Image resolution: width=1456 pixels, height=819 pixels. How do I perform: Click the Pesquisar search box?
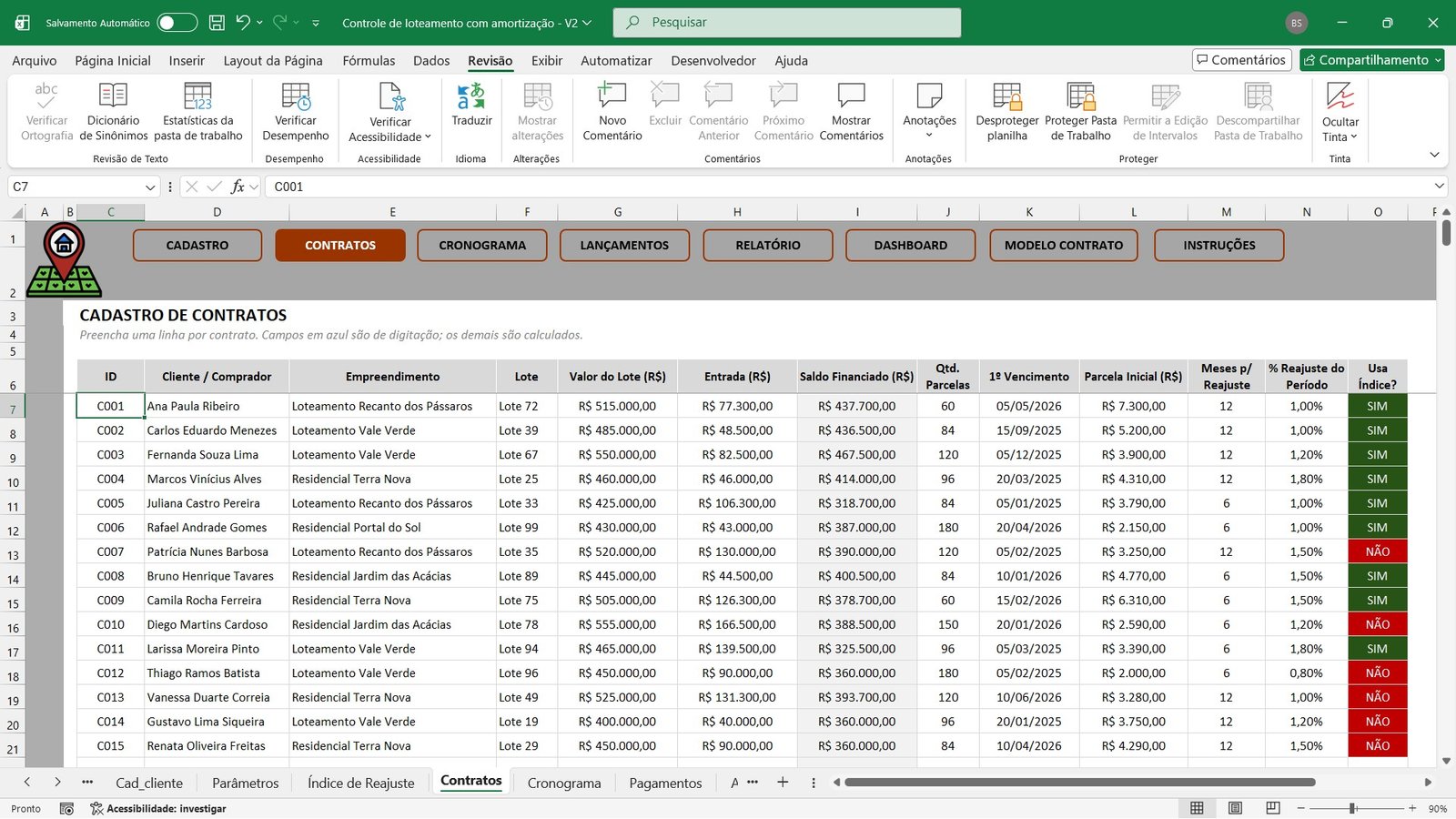787,23
